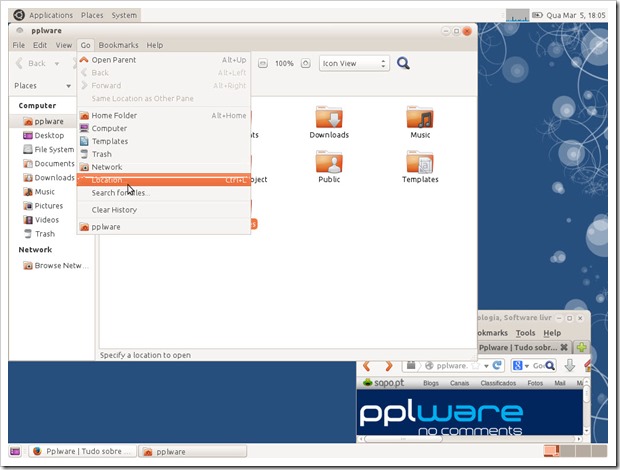This screenshot has width=620, height=470.
Task: Select Videos in the sidebar
Action: pyautogui.click(x=42, y=220)
